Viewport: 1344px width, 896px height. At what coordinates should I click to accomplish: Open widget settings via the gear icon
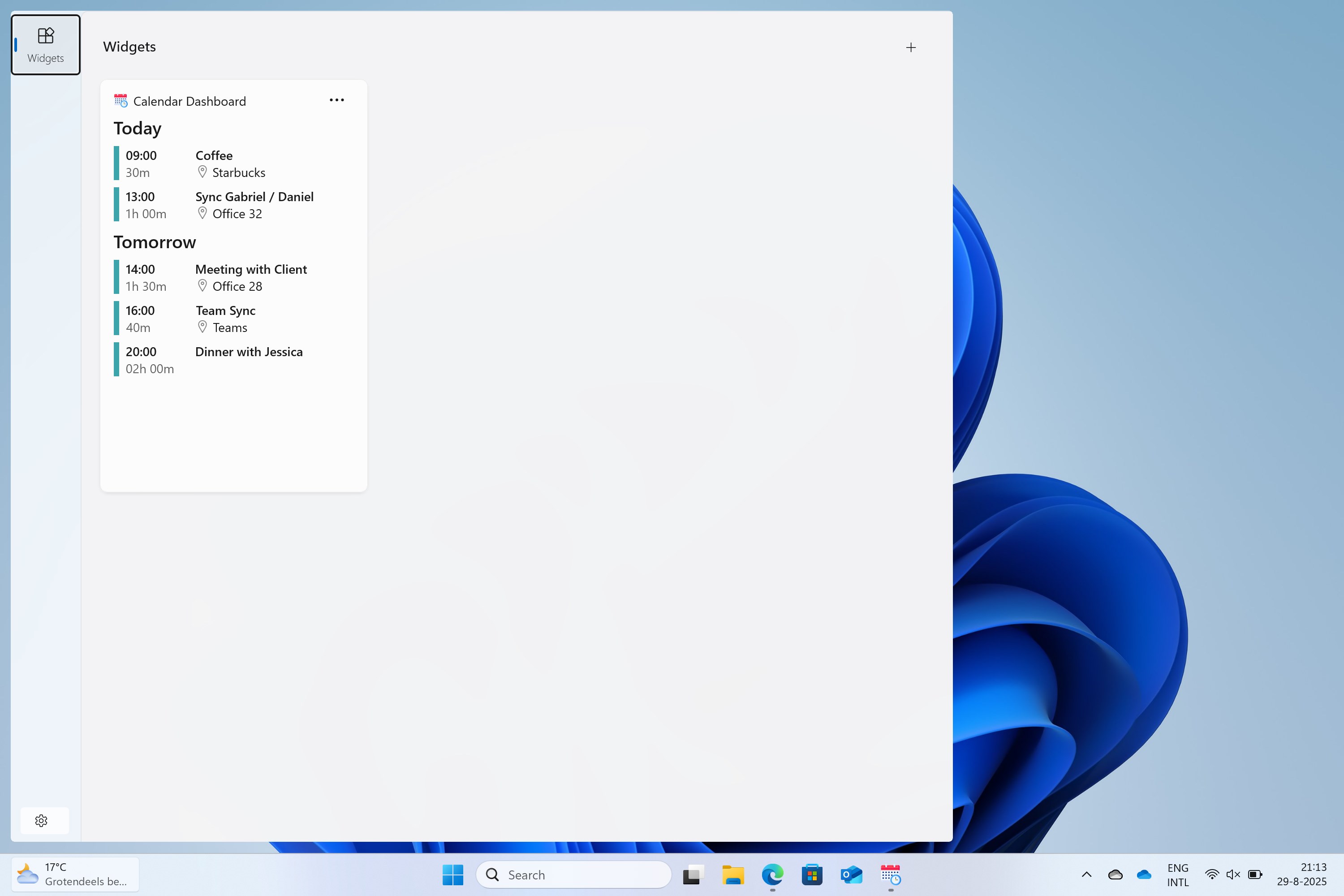pyautogui.click(x=42, y=820)
